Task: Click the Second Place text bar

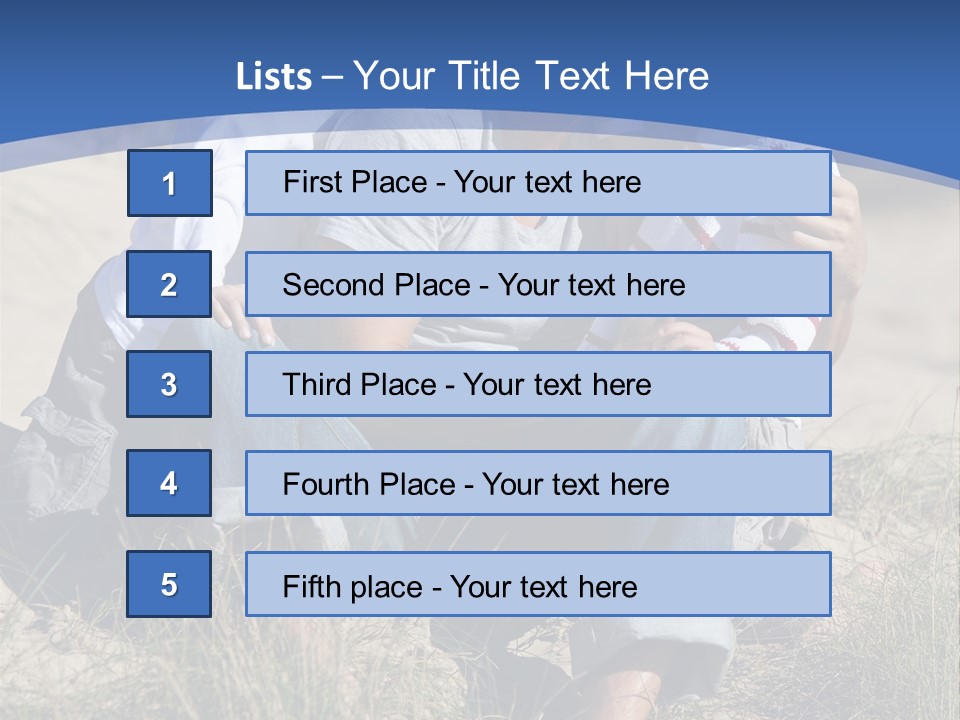Action: [x=538, y=284]
